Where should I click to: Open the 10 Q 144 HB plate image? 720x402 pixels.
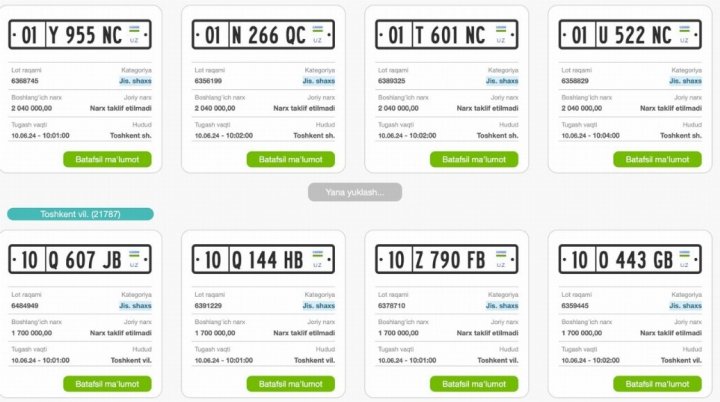263,260
